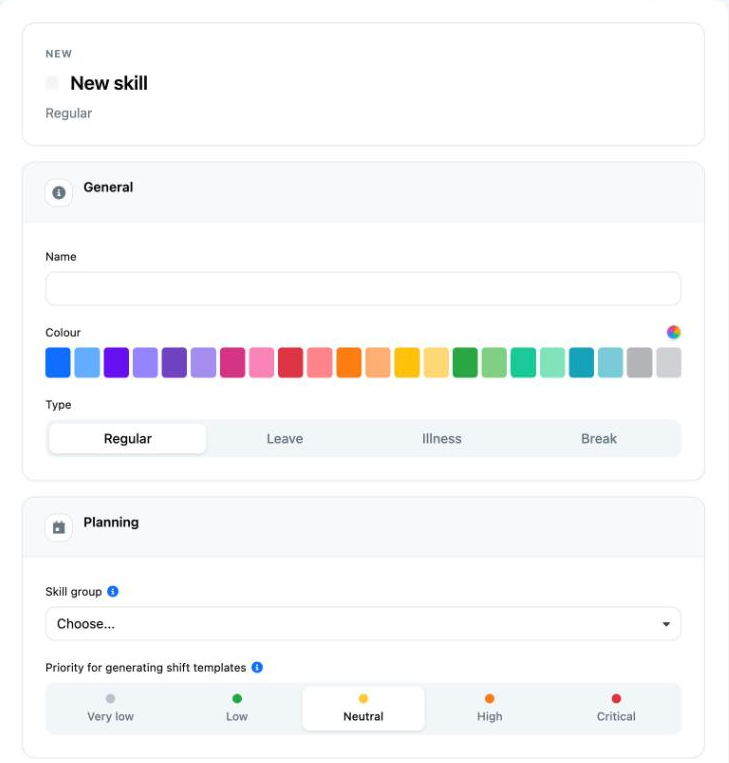Pick the pale yellow colour swatch
This screenshot has width=729, height=763.
click(x=436, y=363)
